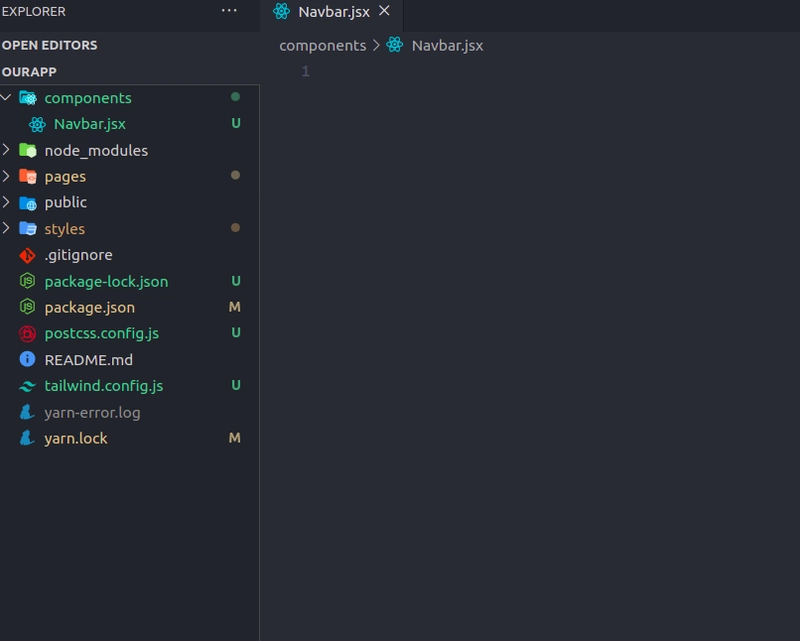Screen dimensions: 800x641
Task: Expand the public folder chevron
Action: pos(6,202)
